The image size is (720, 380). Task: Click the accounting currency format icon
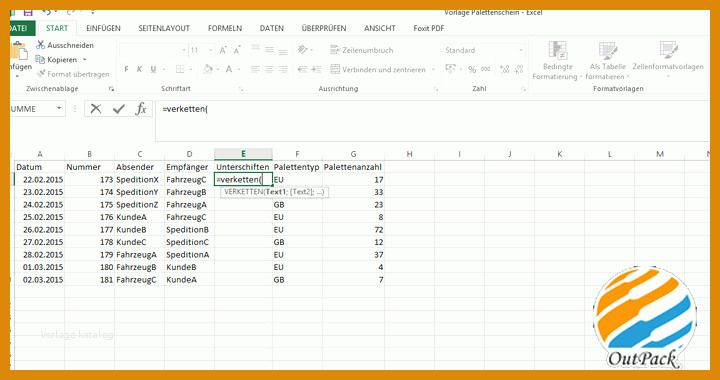[450, 69]
